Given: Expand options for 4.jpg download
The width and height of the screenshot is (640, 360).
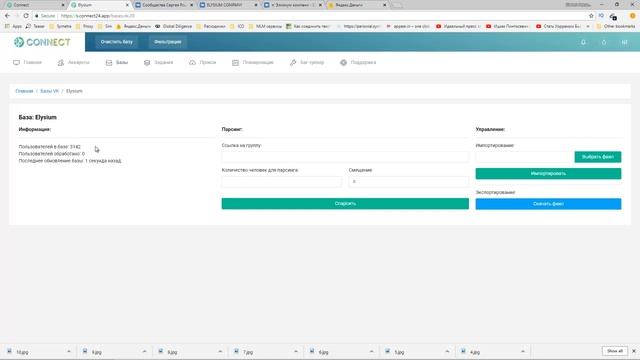Looking at the screenshot, I should coord(523,351).
